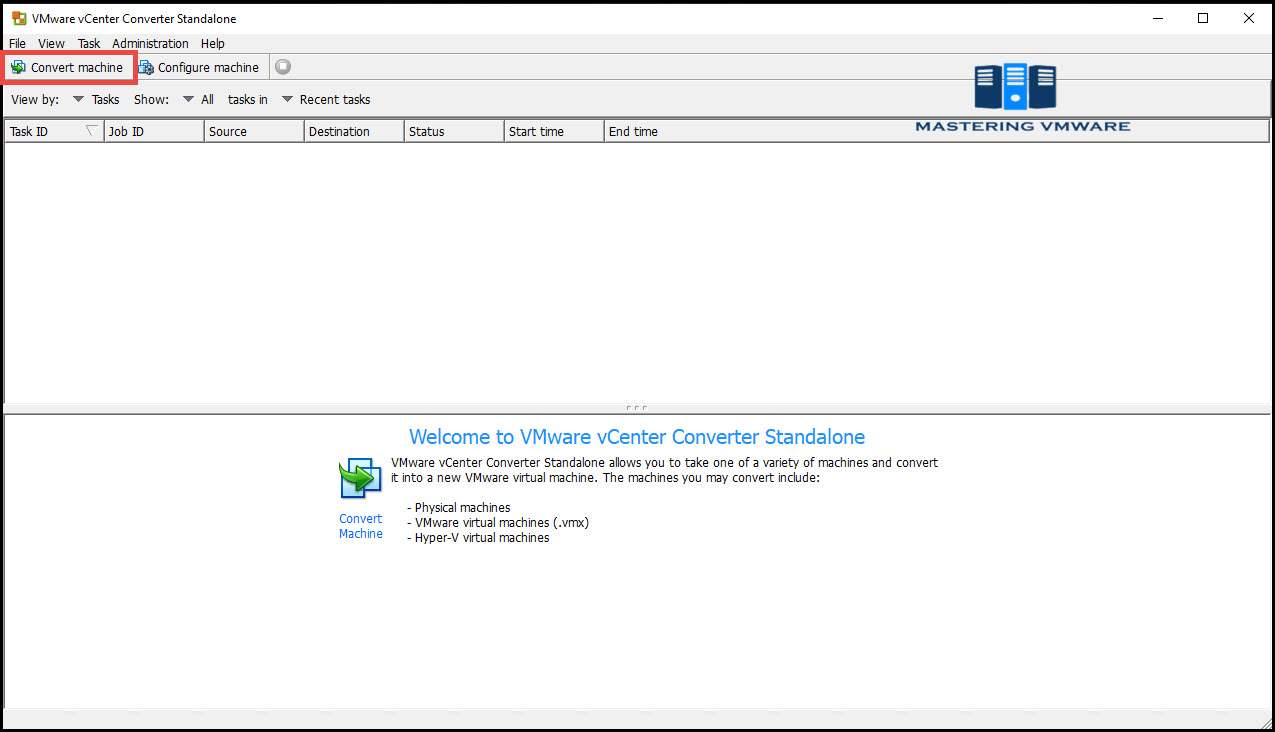Click the Welcome to VMware vCenter heading
This screenshot has width=1275, height=732.
pyautogui.click(x=637, y=437)
